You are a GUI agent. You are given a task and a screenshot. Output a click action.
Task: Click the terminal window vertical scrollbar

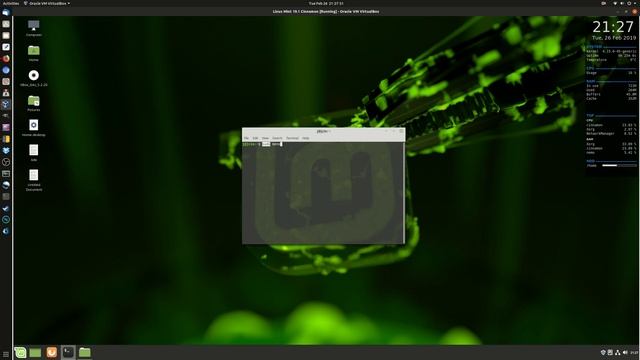coord(404,193)
